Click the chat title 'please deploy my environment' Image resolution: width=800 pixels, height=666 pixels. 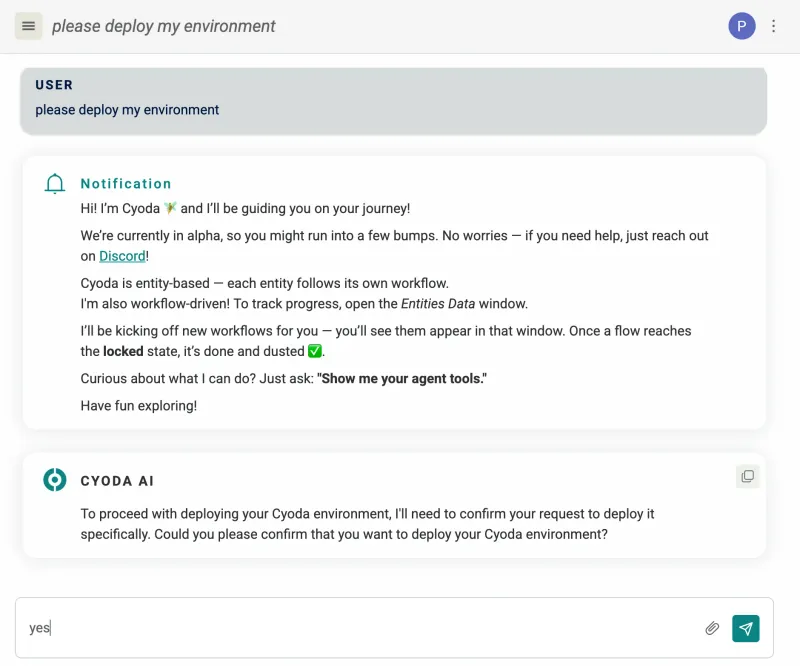click(x=163, y=26)
